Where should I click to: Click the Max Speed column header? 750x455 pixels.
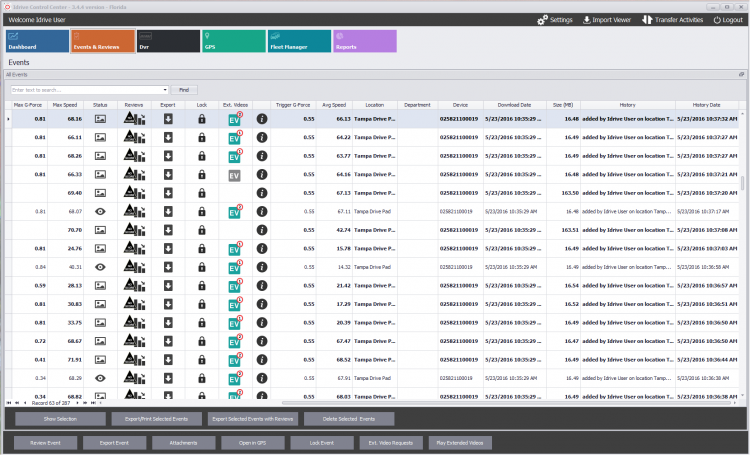click(65, 104)
